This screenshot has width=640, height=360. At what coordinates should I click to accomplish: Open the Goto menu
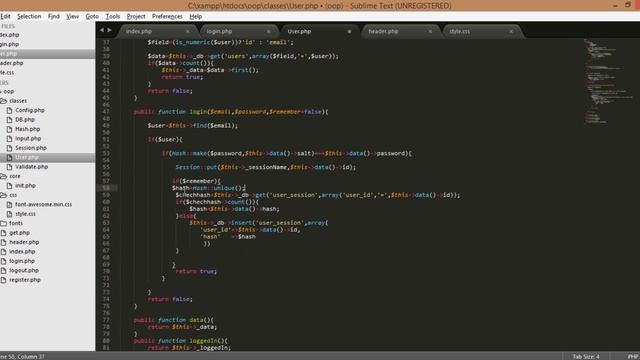[92, 16]
